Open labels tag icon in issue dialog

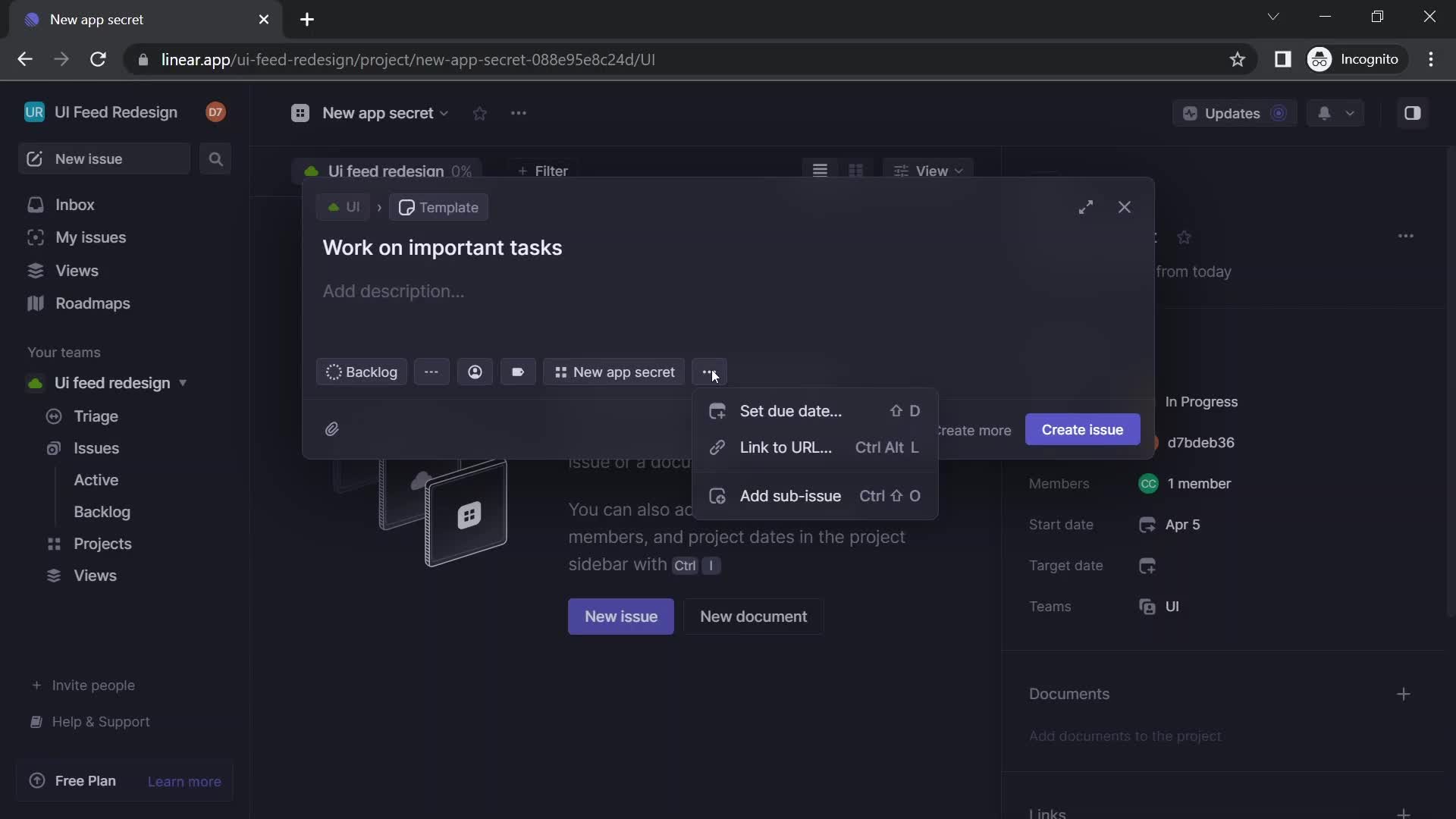[x=518, y=372]
